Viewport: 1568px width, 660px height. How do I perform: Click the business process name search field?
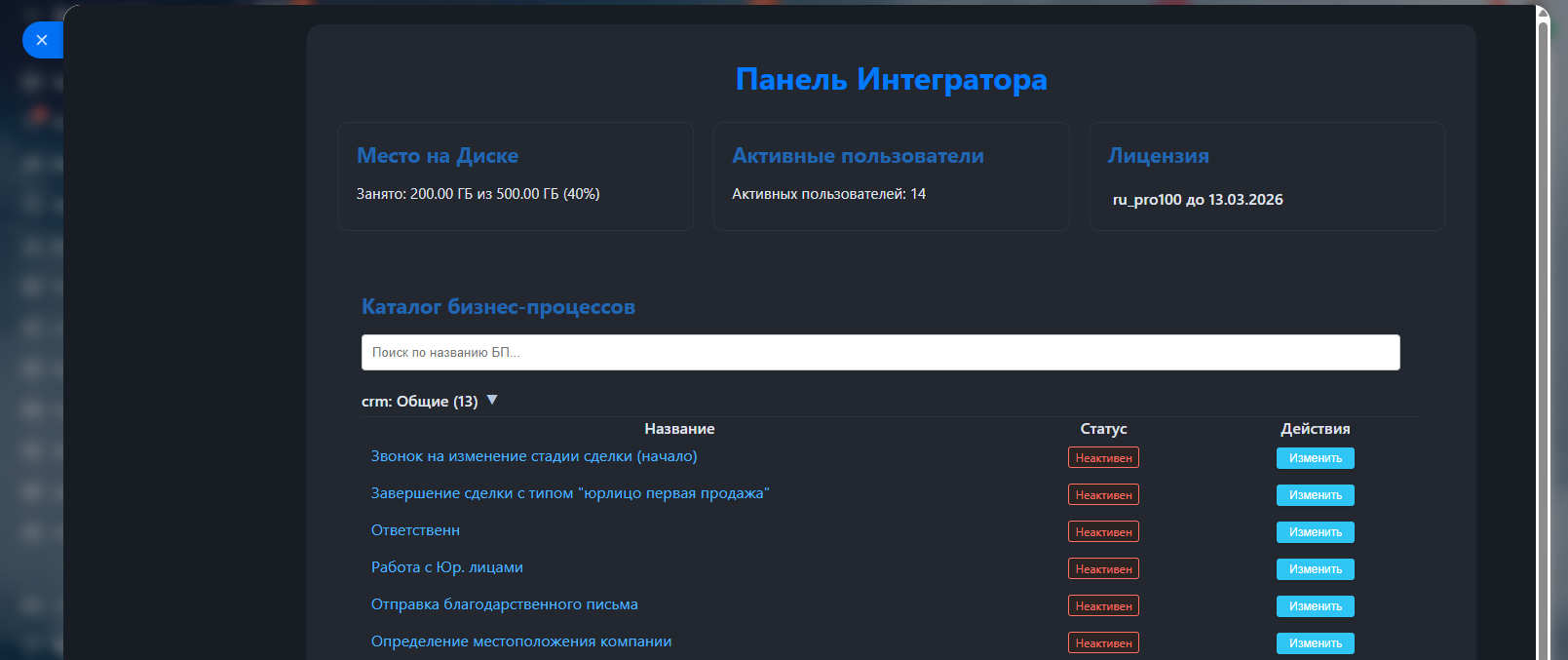point(880,352)
